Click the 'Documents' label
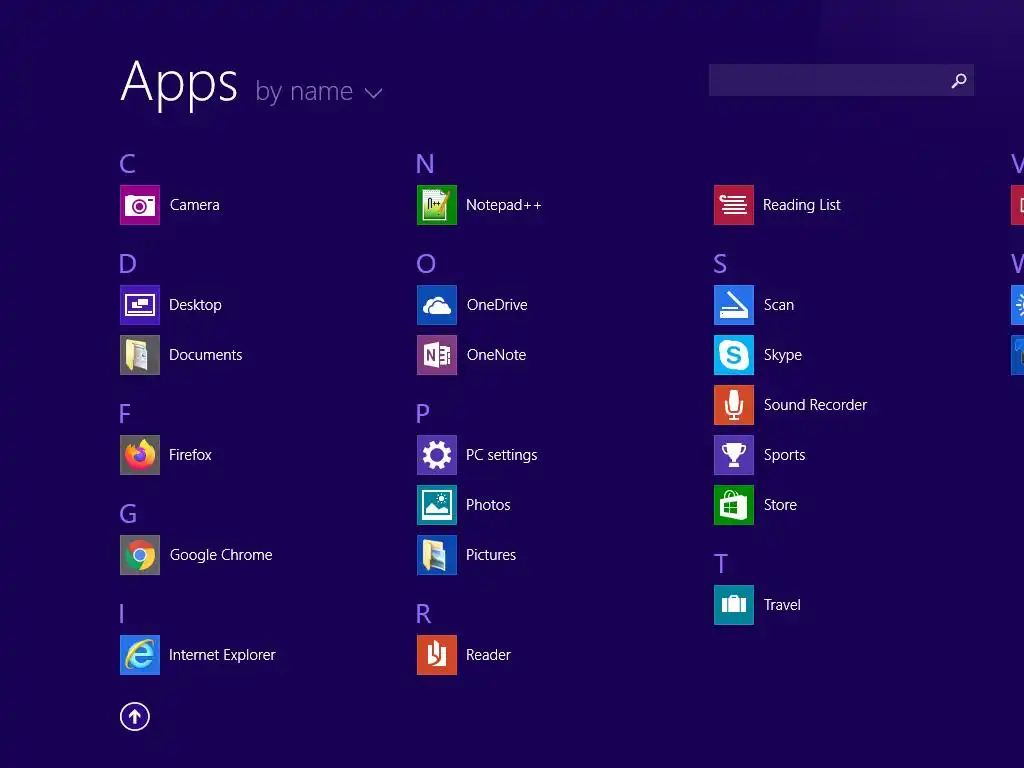1024x768 pixels. click(x=206, y=355)
